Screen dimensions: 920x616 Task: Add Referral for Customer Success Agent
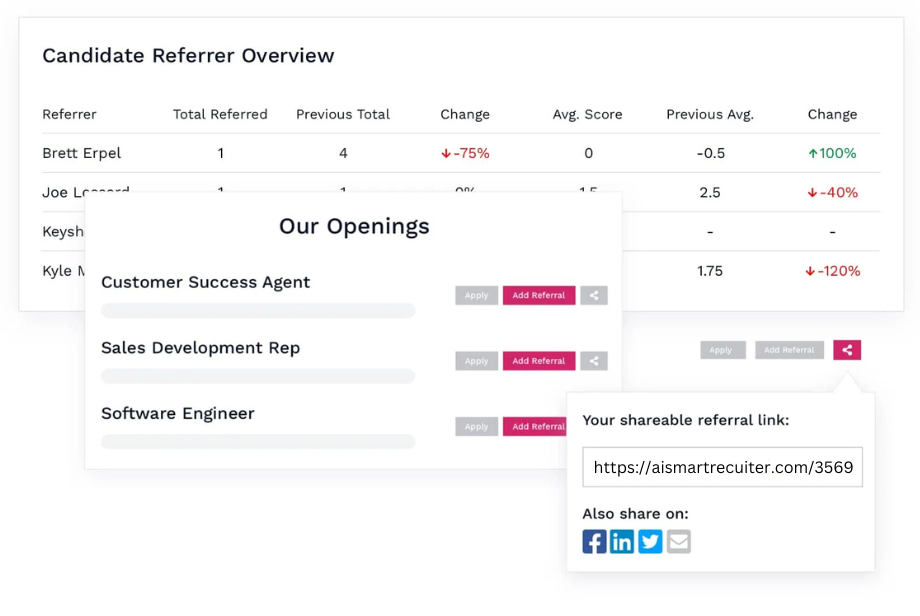click(x=539, y=295)
